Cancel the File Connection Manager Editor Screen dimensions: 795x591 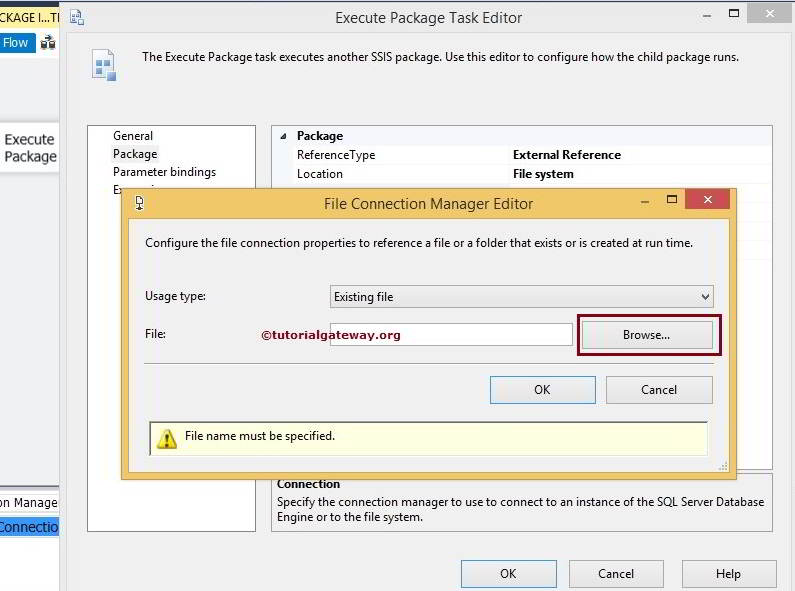click(659, 390)
